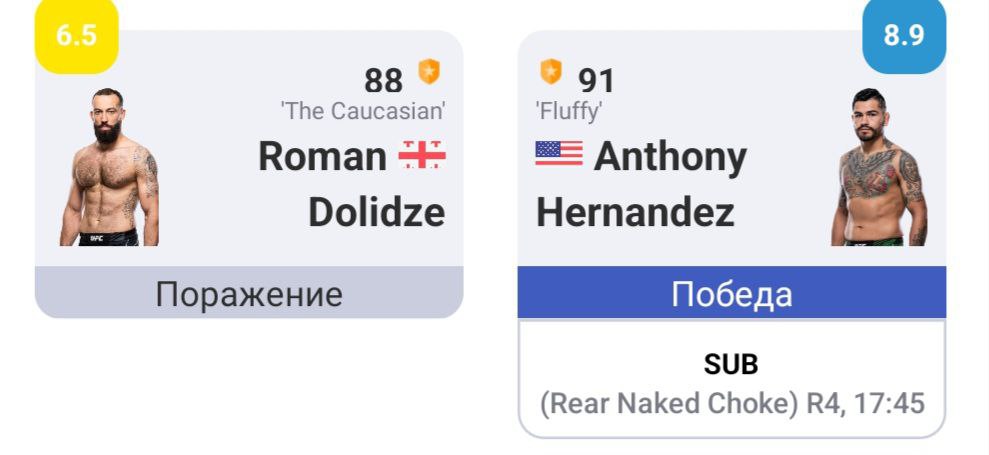
Task: Click the Поражение result bar
Action: (x=249, y=292)
